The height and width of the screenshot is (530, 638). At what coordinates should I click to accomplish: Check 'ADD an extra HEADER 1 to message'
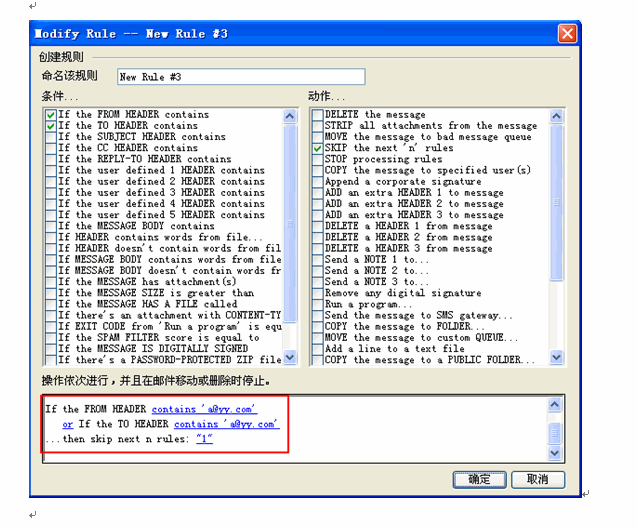click(x=317, y=193)
